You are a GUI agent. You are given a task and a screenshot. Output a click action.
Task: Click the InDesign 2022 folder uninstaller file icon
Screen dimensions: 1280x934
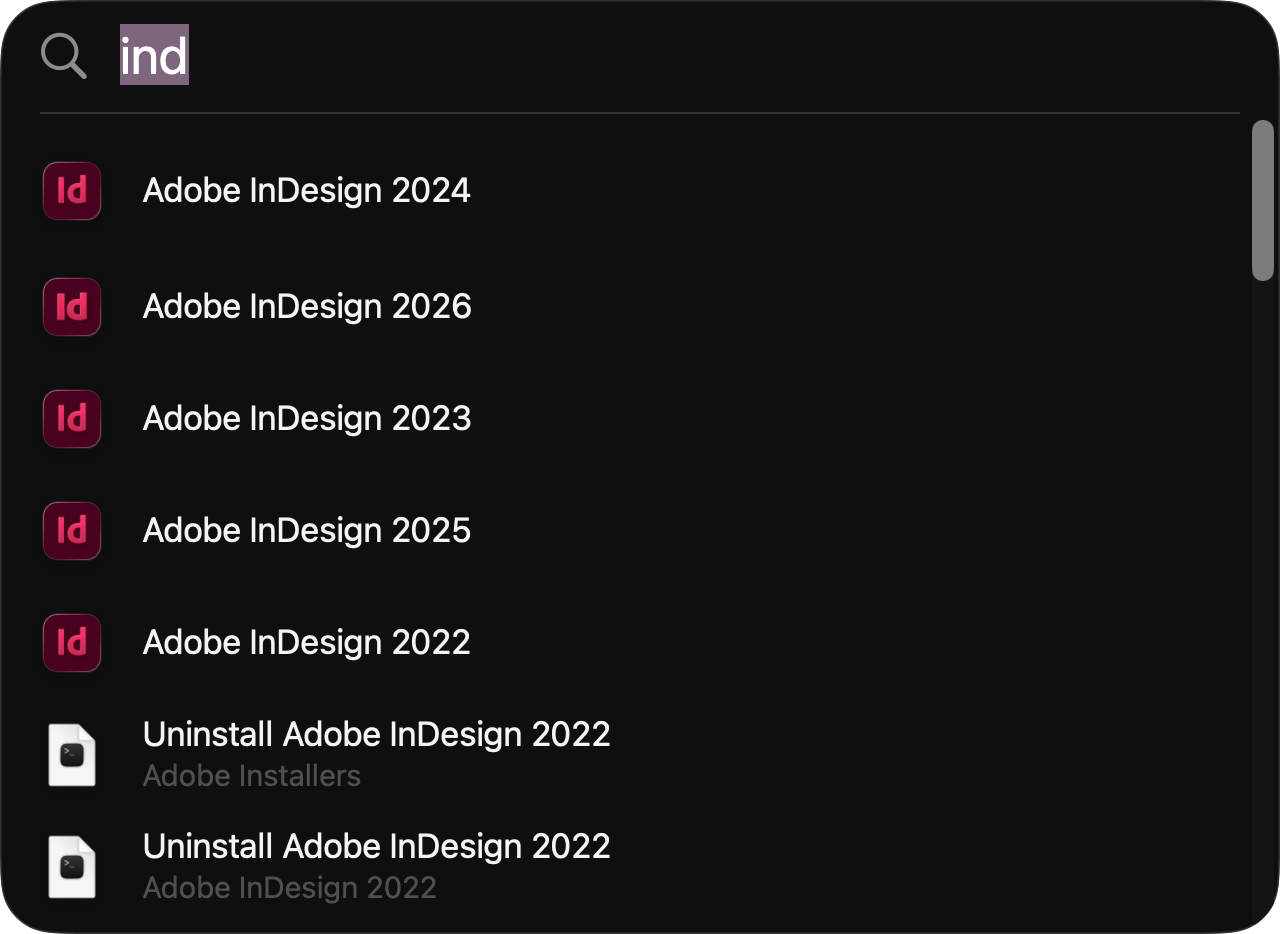[x=72, y=867]
